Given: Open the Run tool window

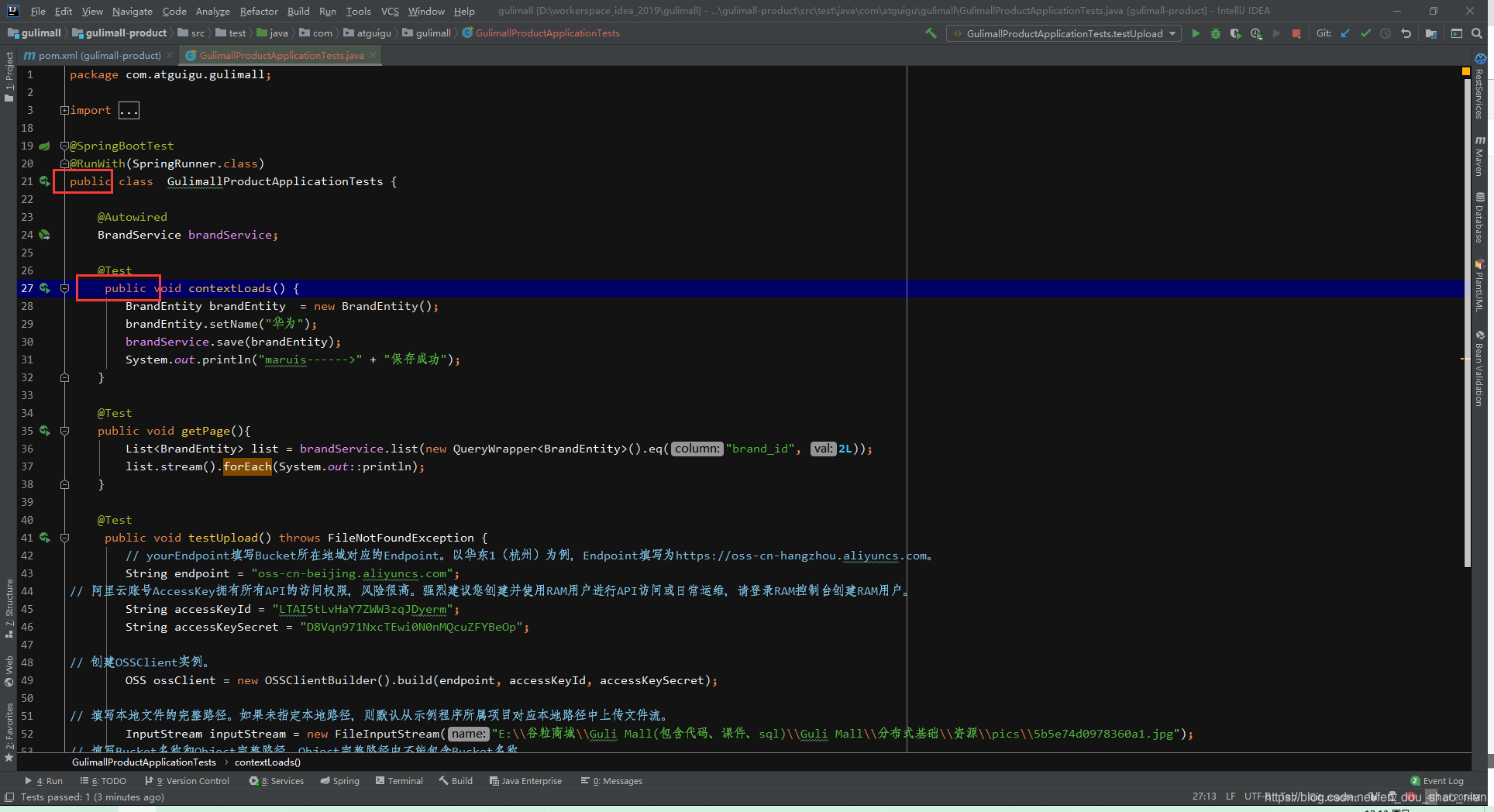Looking at the screenshot, I should click(44, 781).
